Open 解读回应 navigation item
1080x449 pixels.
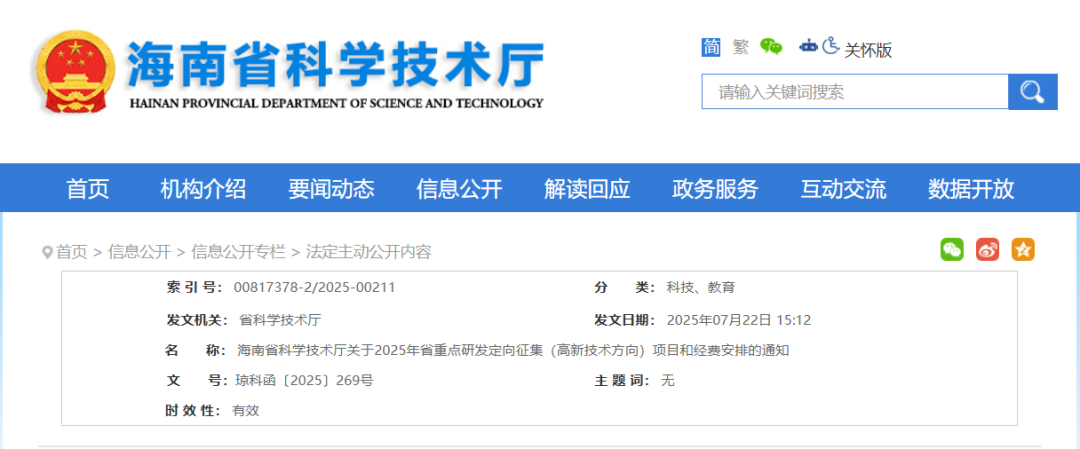click(x=587, y=189)
